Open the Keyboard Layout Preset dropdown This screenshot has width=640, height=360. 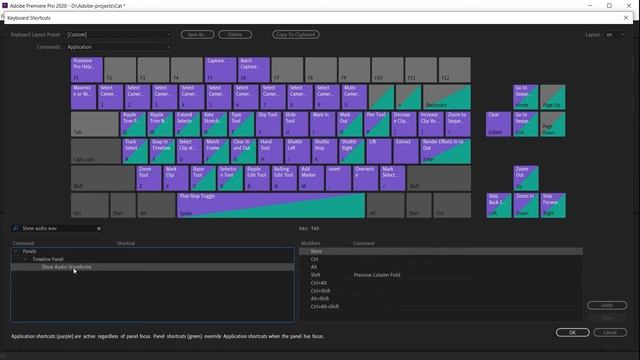point(119,35)
